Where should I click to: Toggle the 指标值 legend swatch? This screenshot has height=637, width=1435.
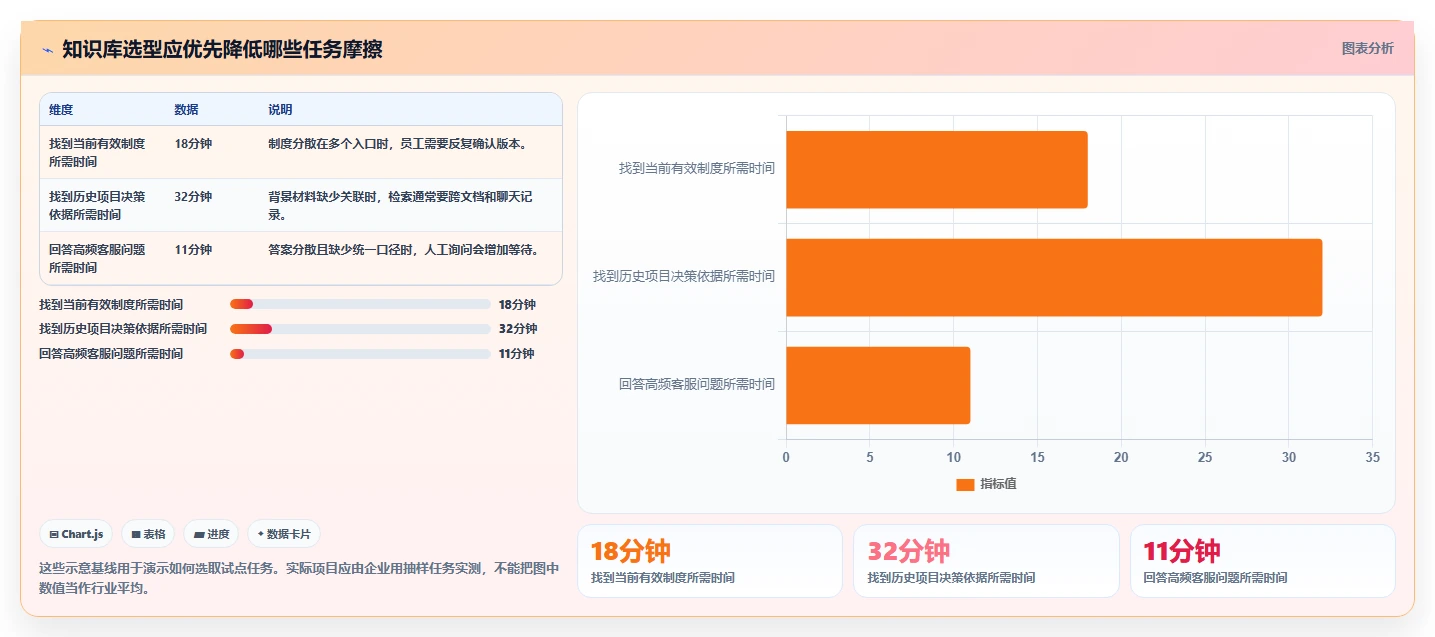click(x=965, y=484)
